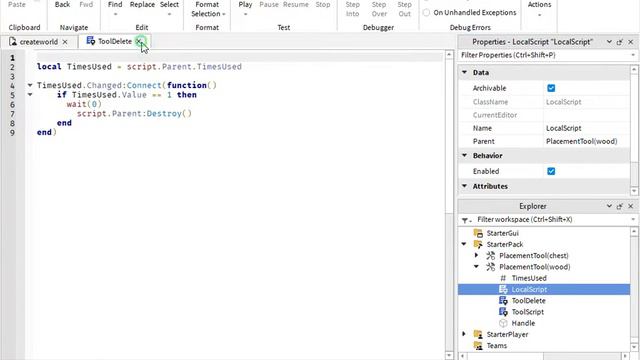Screen dimensions: 640x360
Task: Click the Explorer filter funnel icon
Action: pos(465,220)
